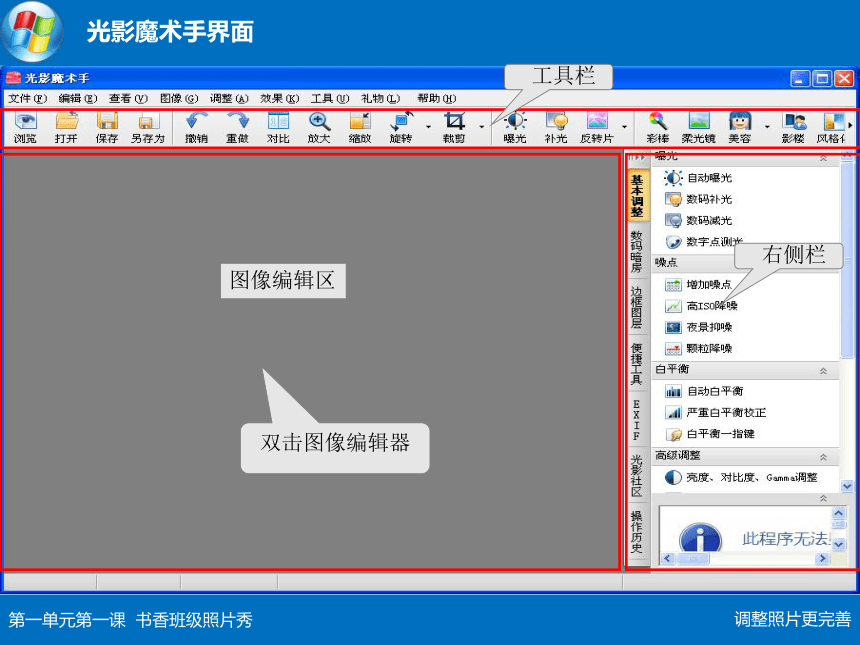
Task: Switch to EXIF side tab
Action: (x=636, y=420)
